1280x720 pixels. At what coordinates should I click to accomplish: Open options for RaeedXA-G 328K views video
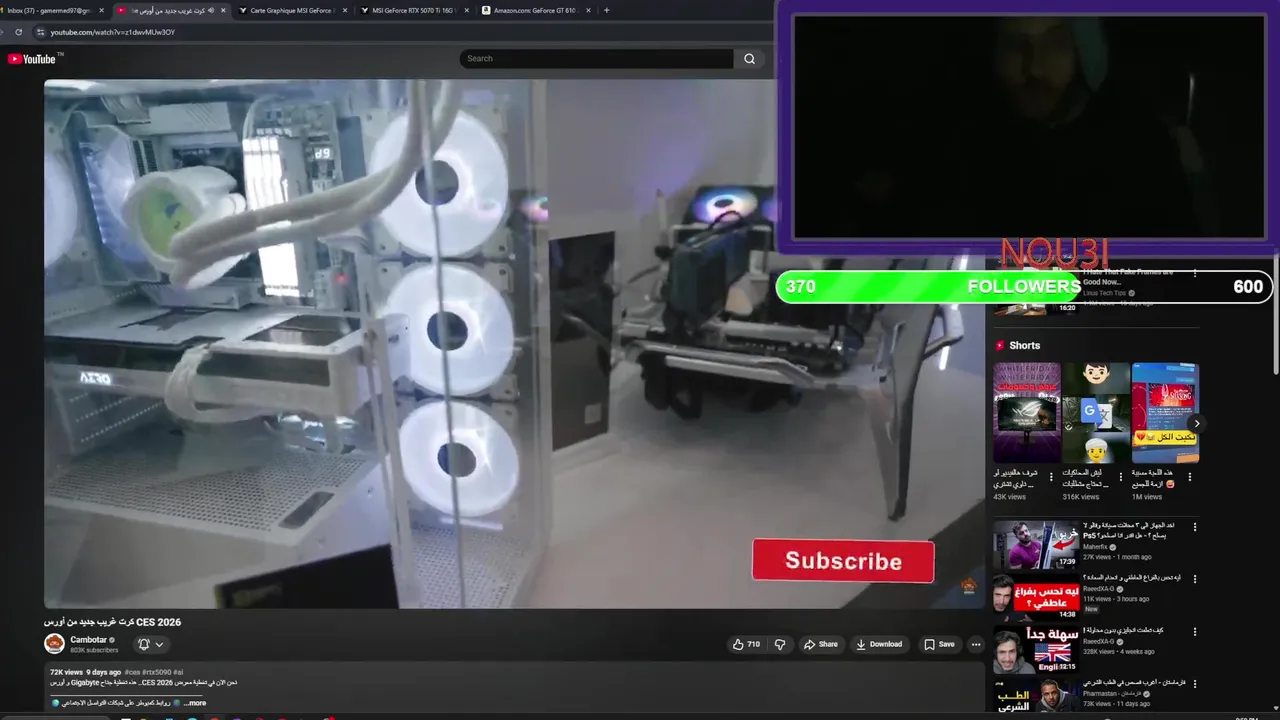(x=1194, y=632)
